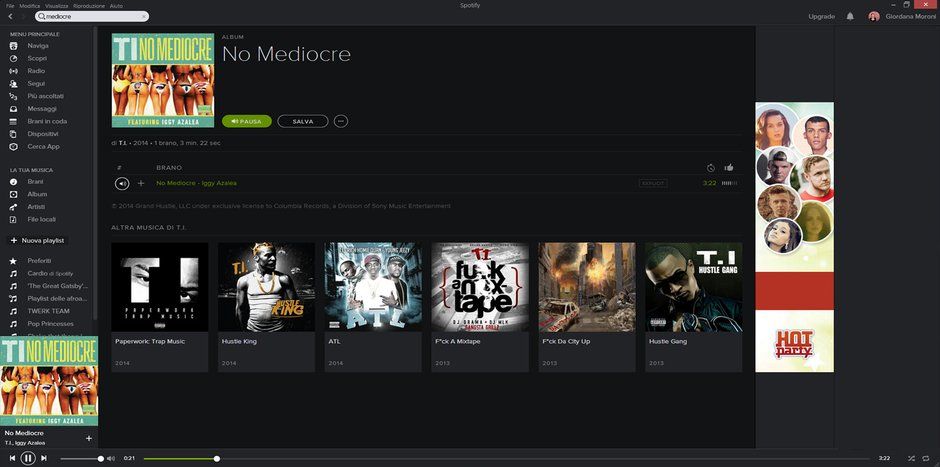Select the No Mediocre - Iggy Azalea track title

[196, 183]
